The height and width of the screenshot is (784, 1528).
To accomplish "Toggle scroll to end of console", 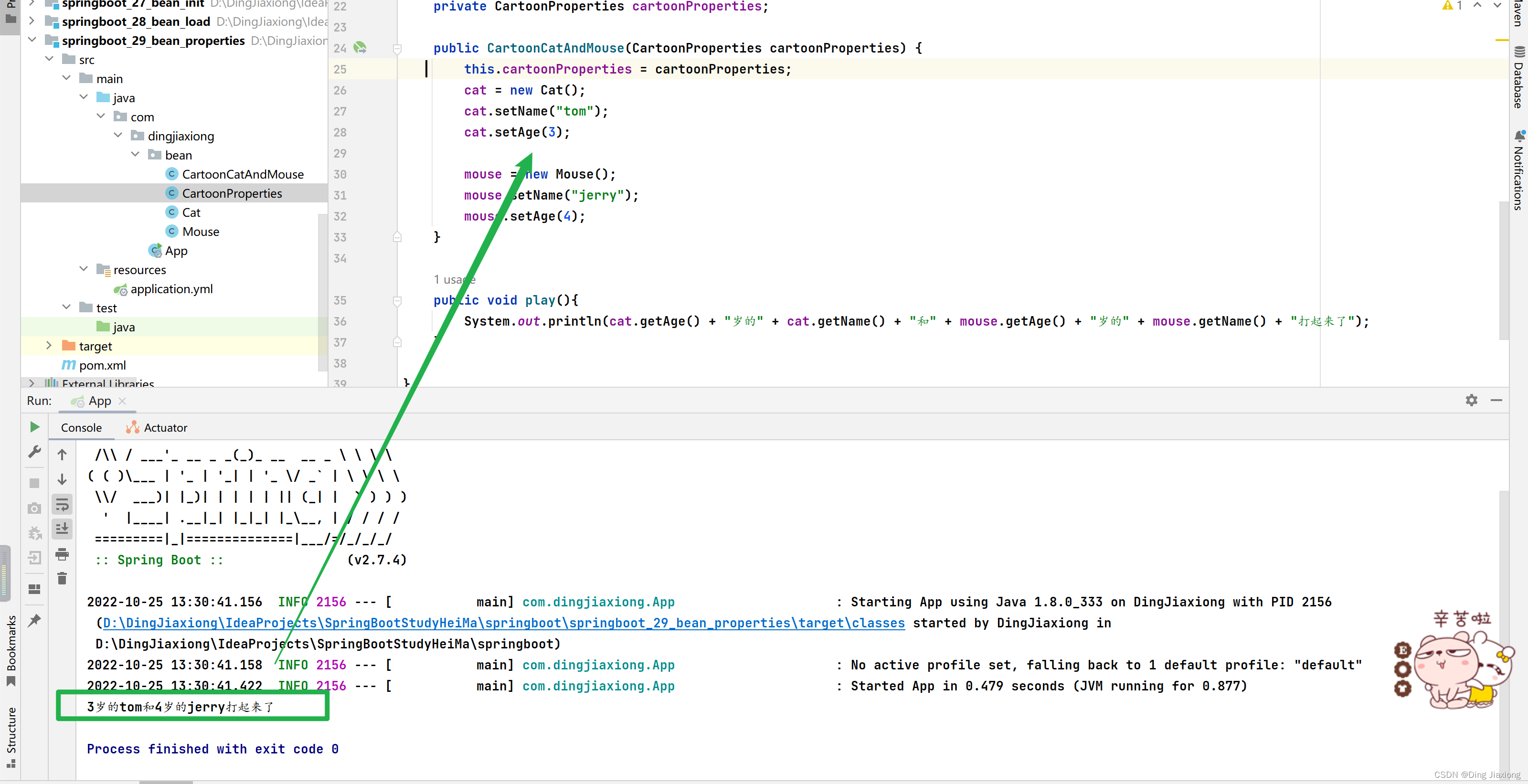I will 62,529.
